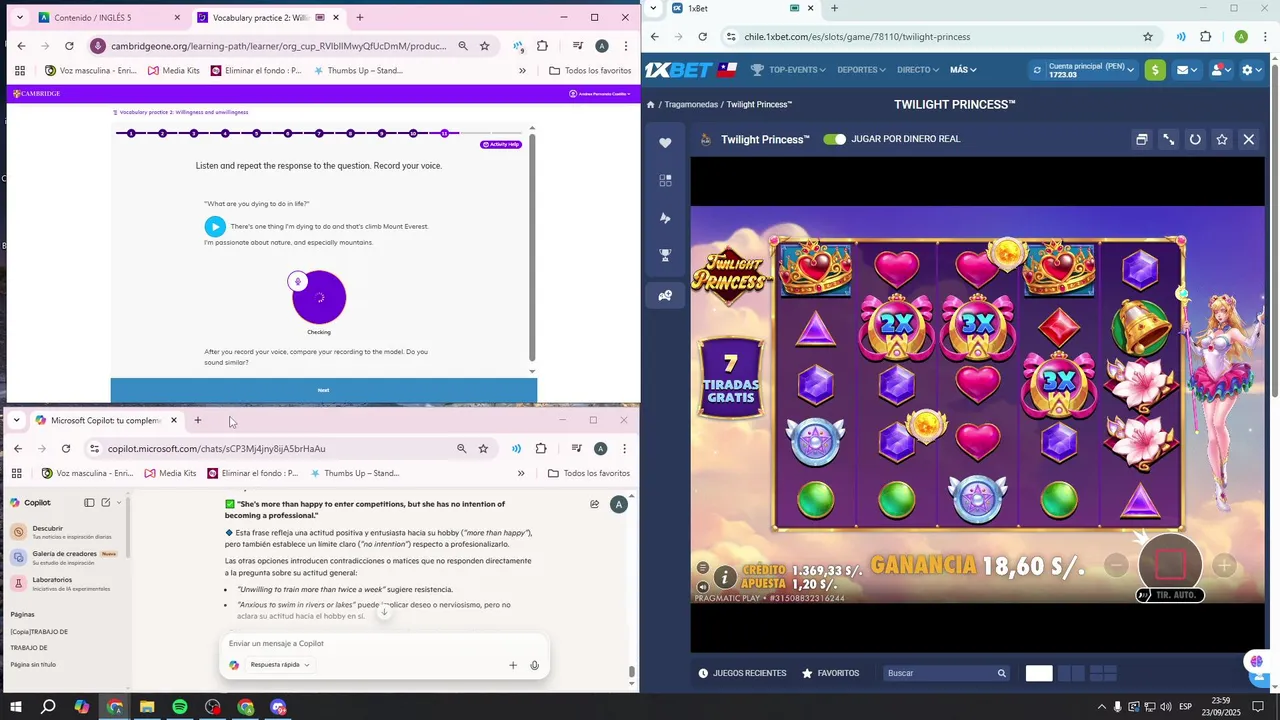Refresh the 1xBet account balance

pyautogui.click(x=1037, y=70)
